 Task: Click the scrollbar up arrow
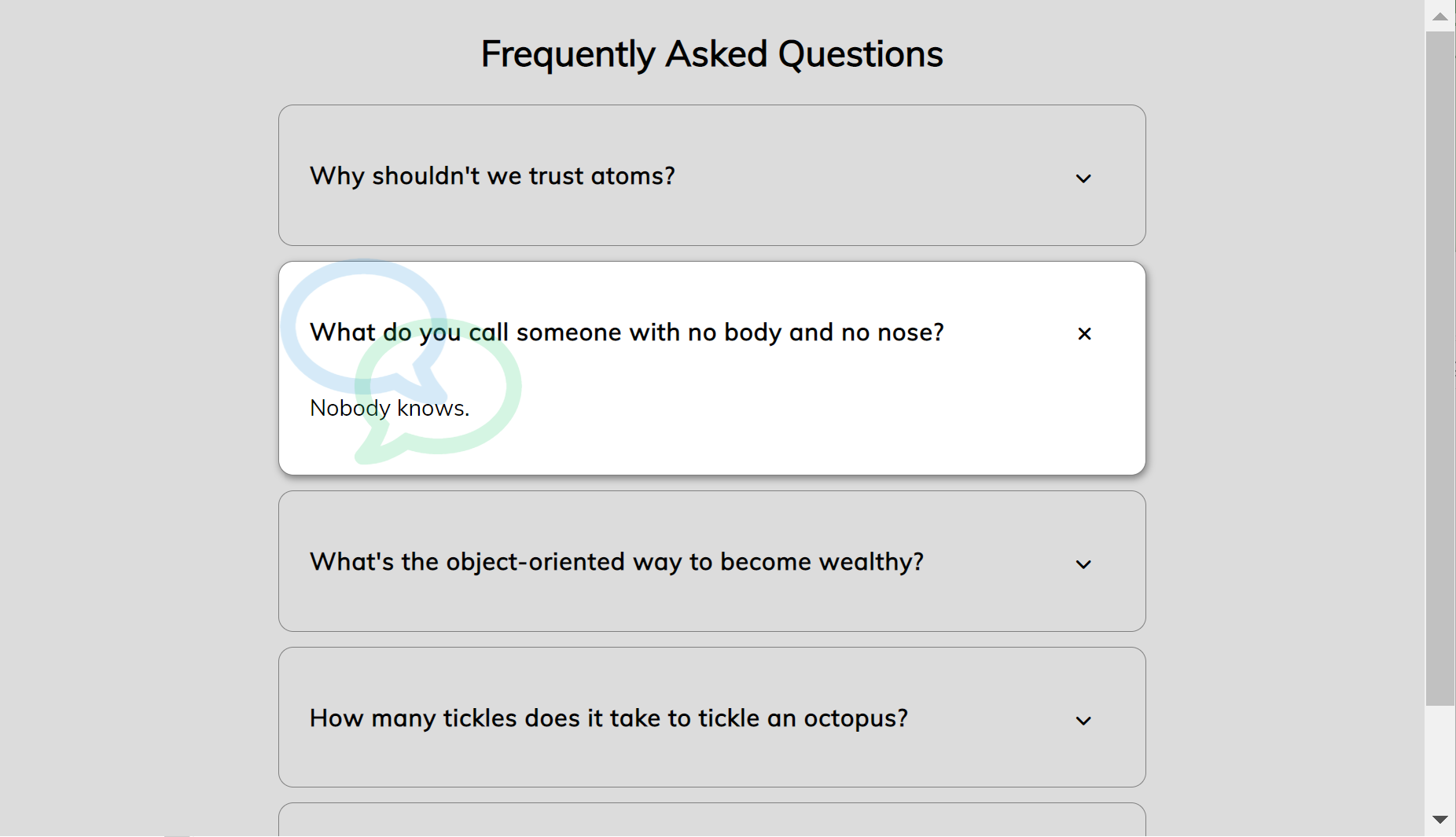(x=1439, y=16)
